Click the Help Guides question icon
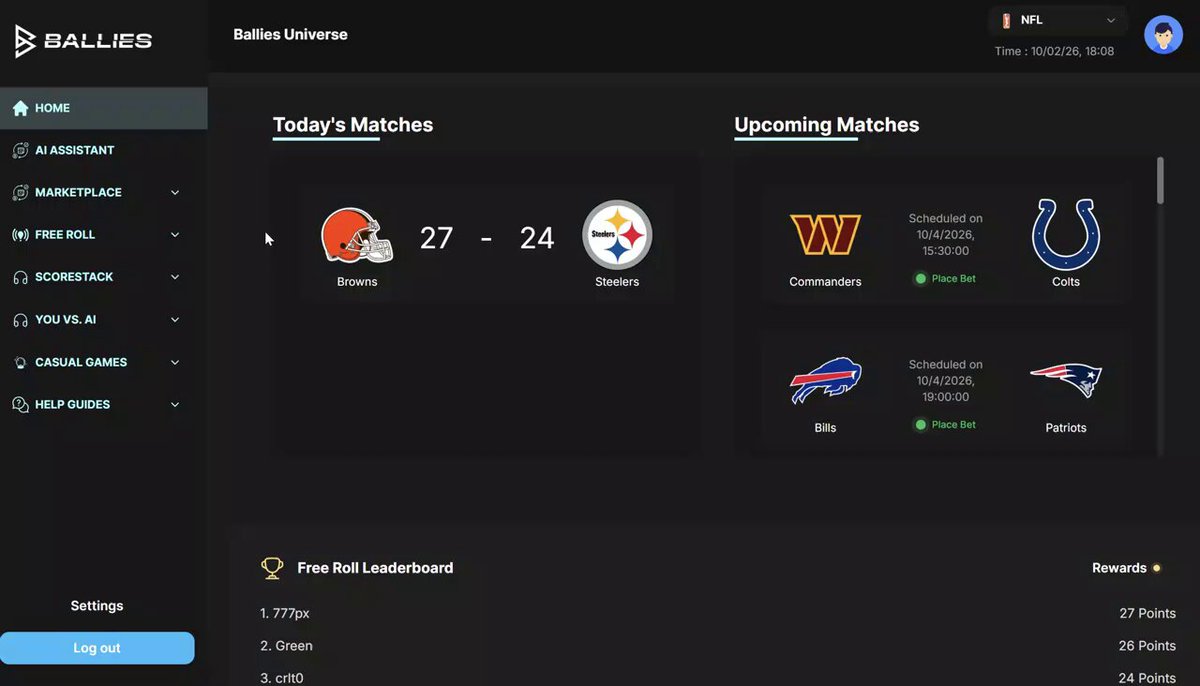The width and height of the screenshot is (1200, 686). tap(20, 405)
